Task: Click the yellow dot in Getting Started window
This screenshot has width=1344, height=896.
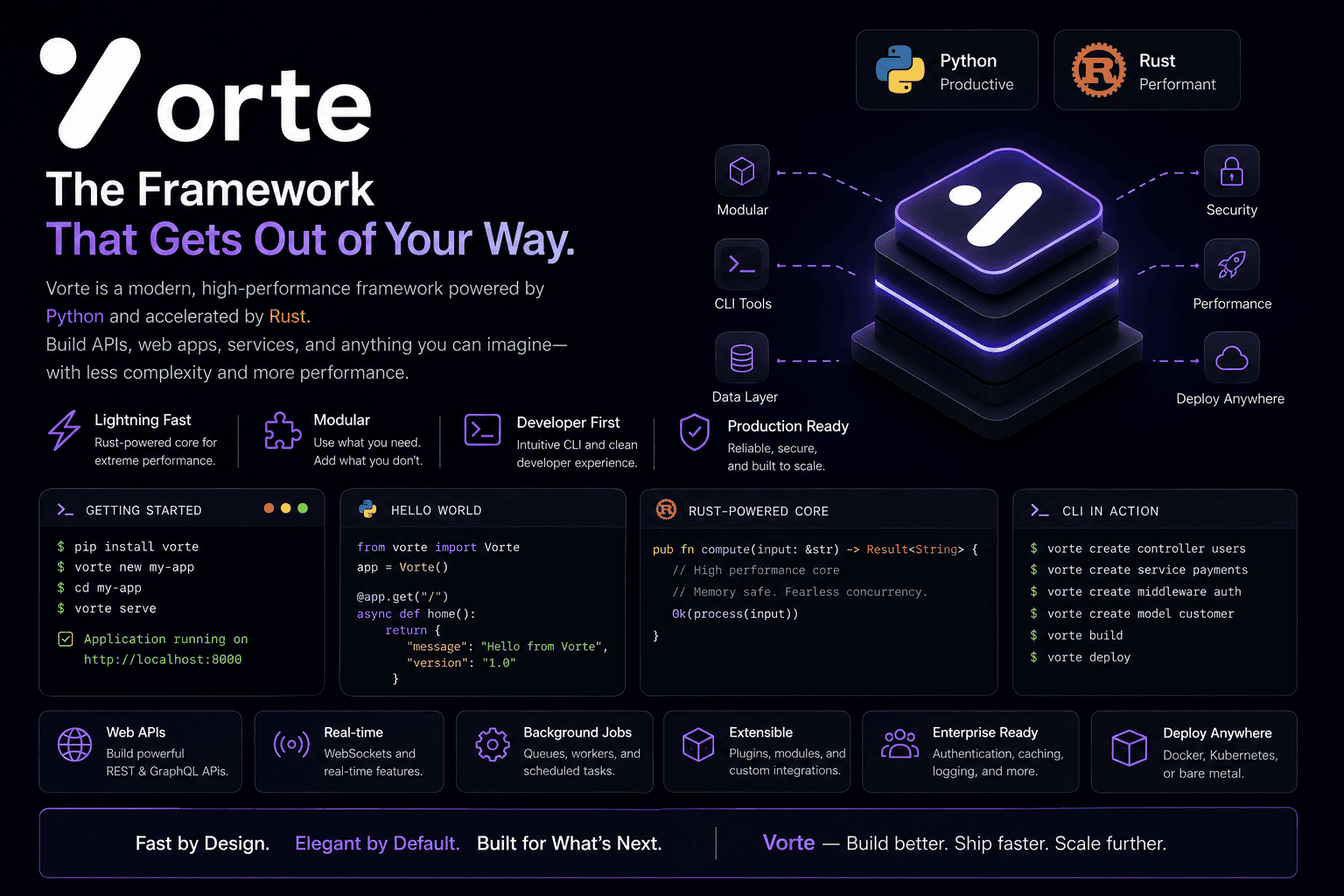Action: (286, 508)
